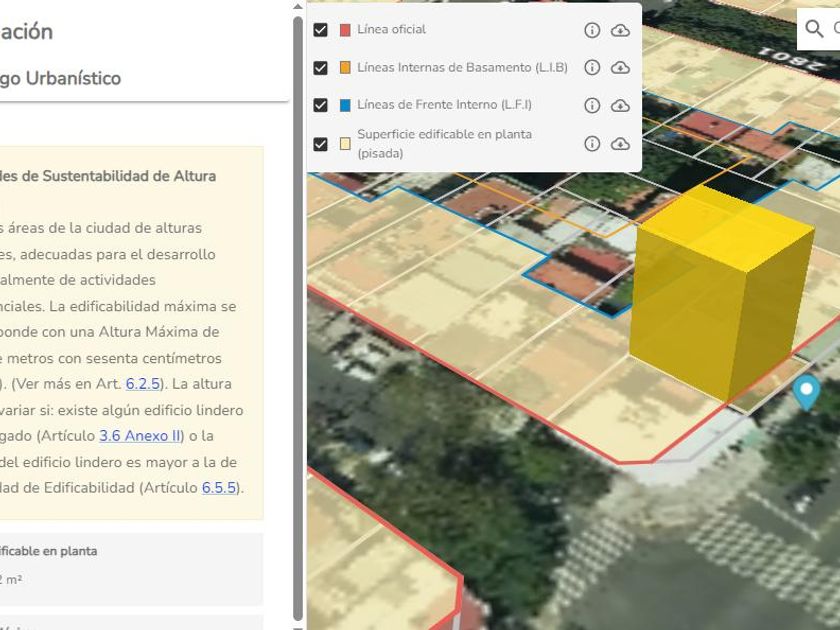Download Superficie edificable en planta layer
The width and height of the screenshot is (840, 630).
click(620, 143)
